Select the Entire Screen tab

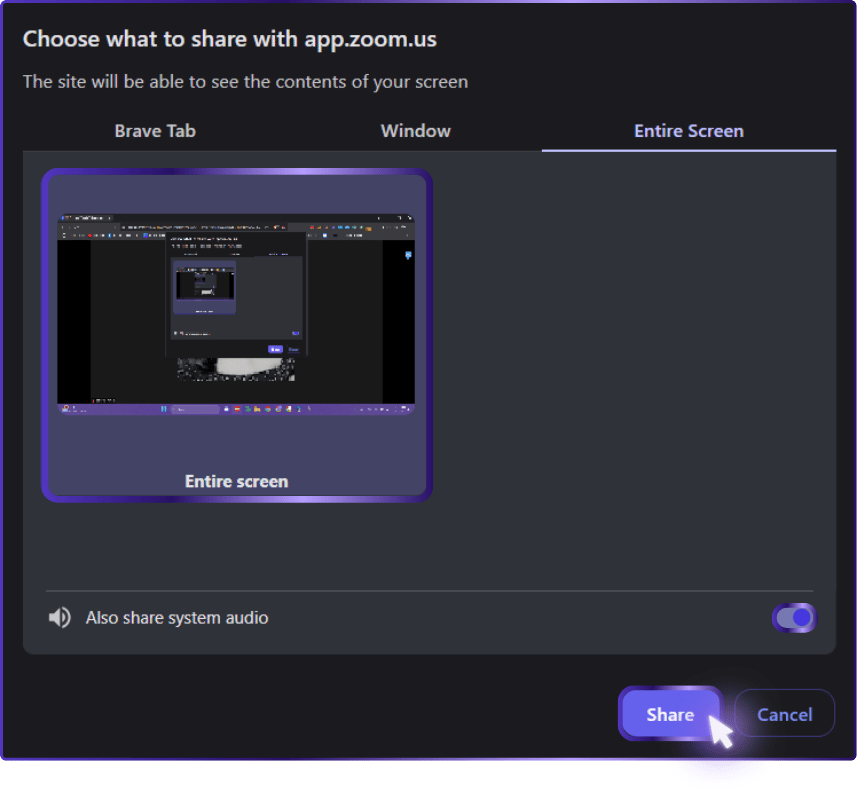click(x=689, y=131)
